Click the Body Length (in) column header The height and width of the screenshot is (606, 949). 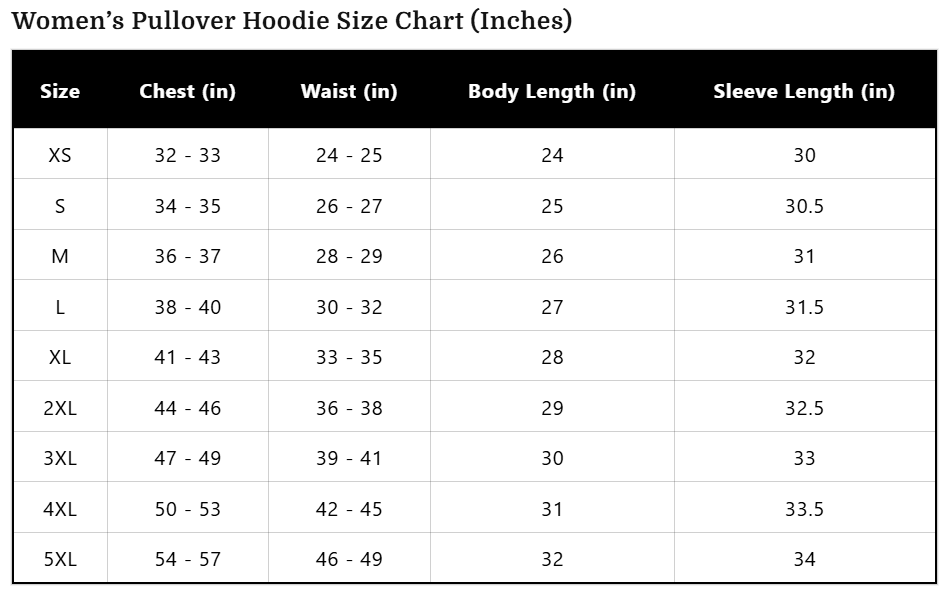click(552, 91)
